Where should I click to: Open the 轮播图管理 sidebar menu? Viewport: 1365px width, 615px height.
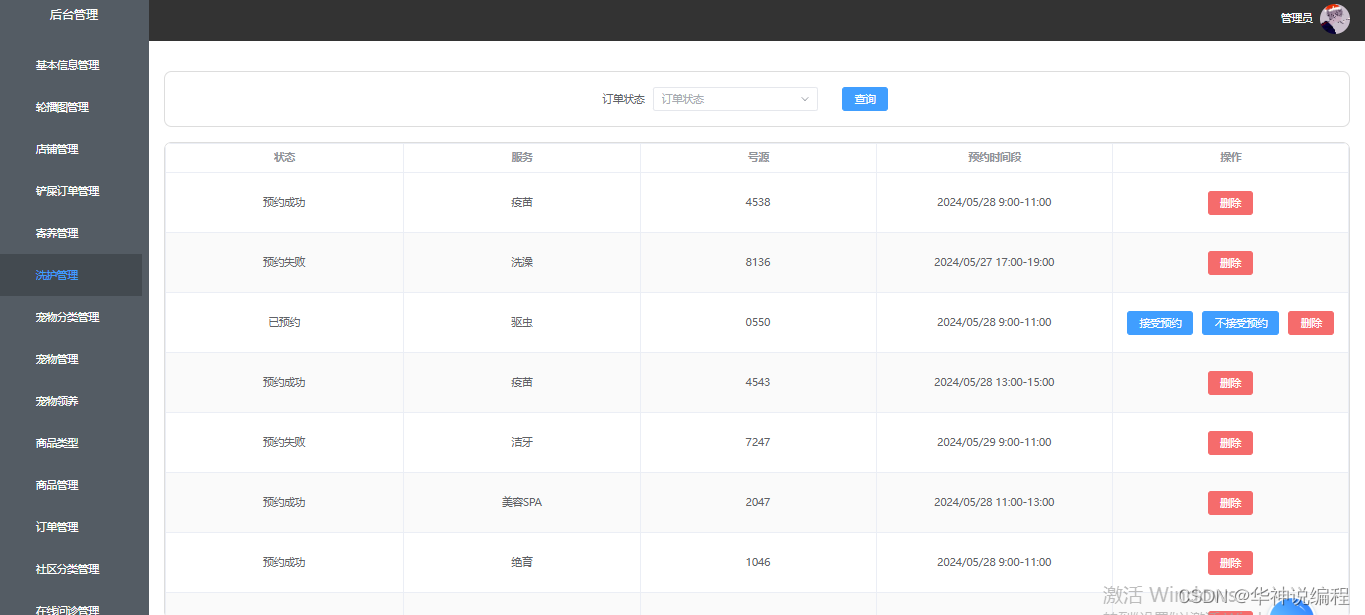(62, 107)
